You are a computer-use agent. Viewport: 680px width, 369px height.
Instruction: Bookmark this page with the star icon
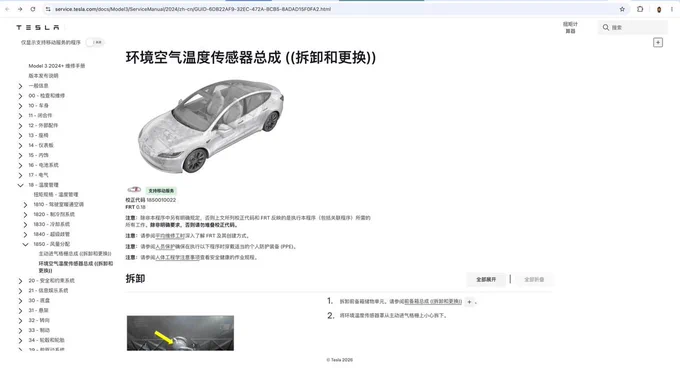click(x=622, y=9)
